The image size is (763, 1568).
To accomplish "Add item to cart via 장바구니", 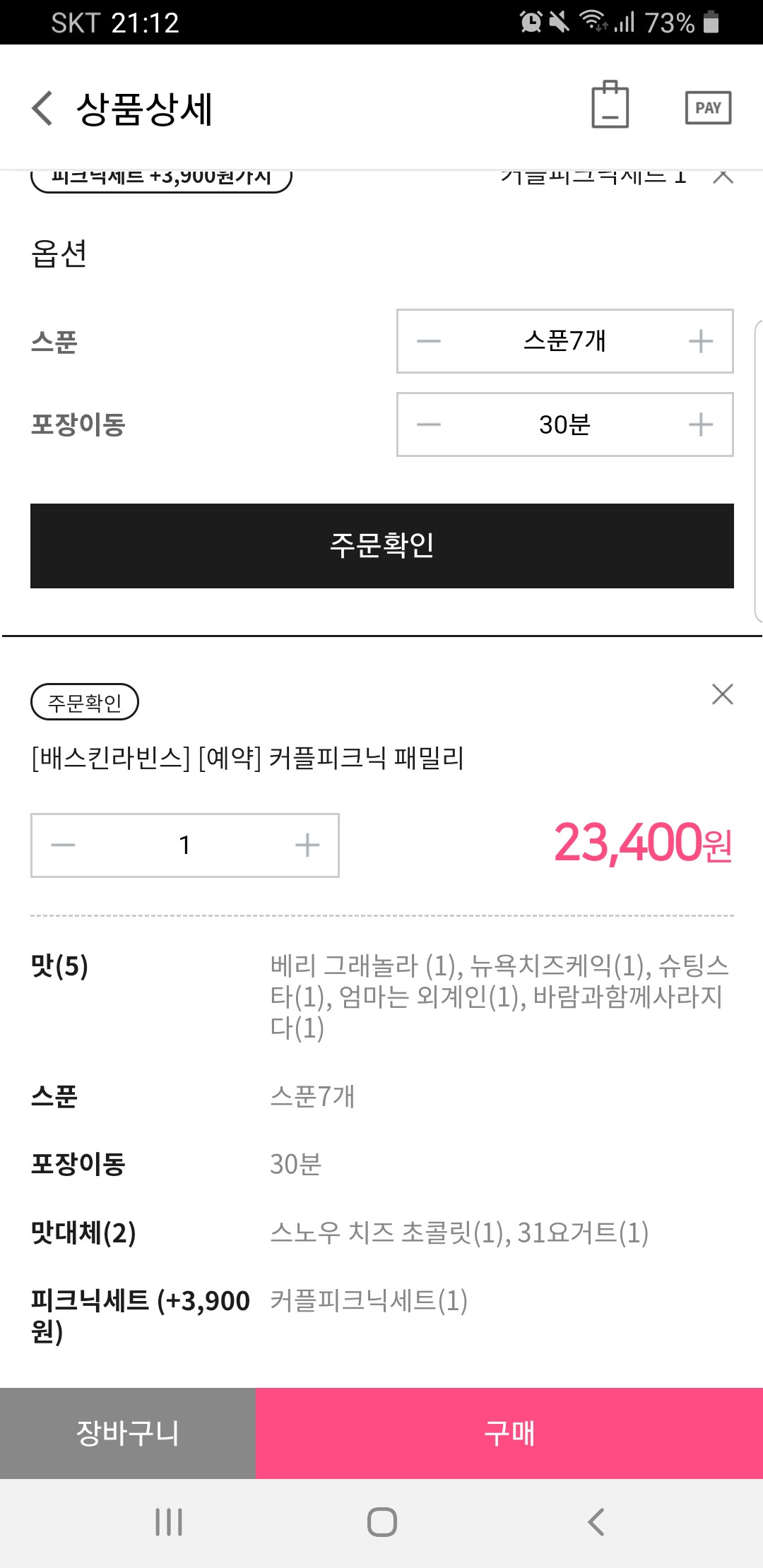I will click(128, 1433).
